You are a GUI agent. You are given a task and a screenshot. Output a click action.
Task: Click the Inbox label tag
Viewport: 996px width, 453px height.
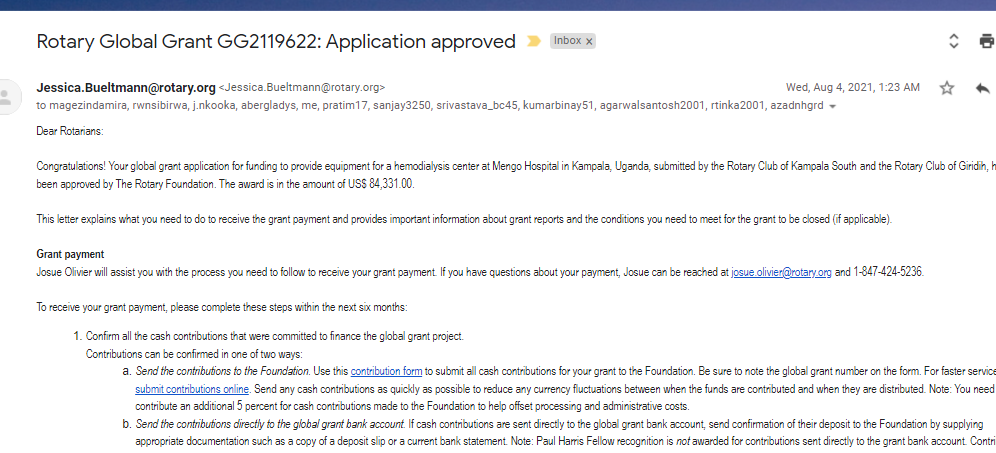click(567, 41)
